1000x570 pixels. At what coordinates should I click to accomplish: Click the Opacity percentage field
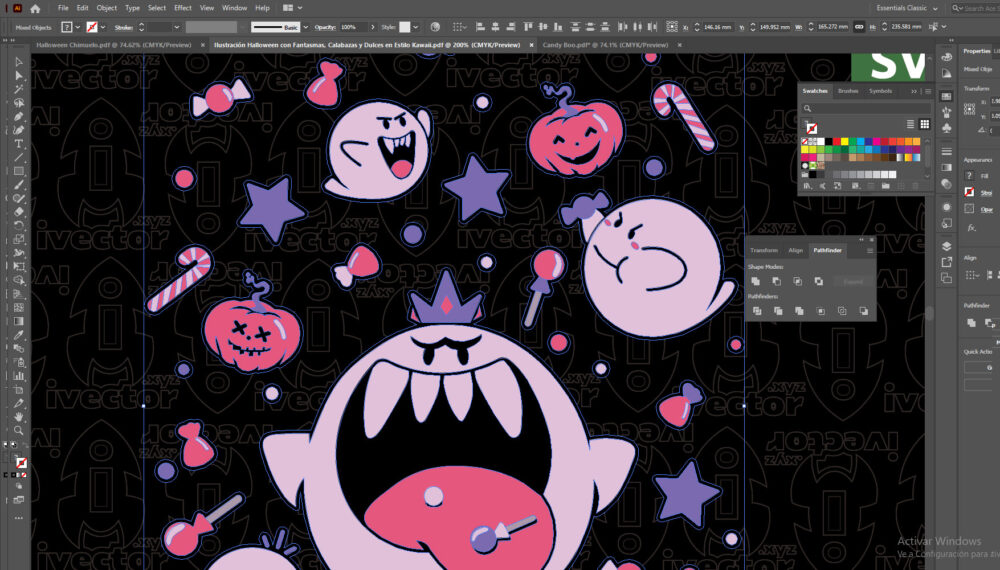coord(353,27)
